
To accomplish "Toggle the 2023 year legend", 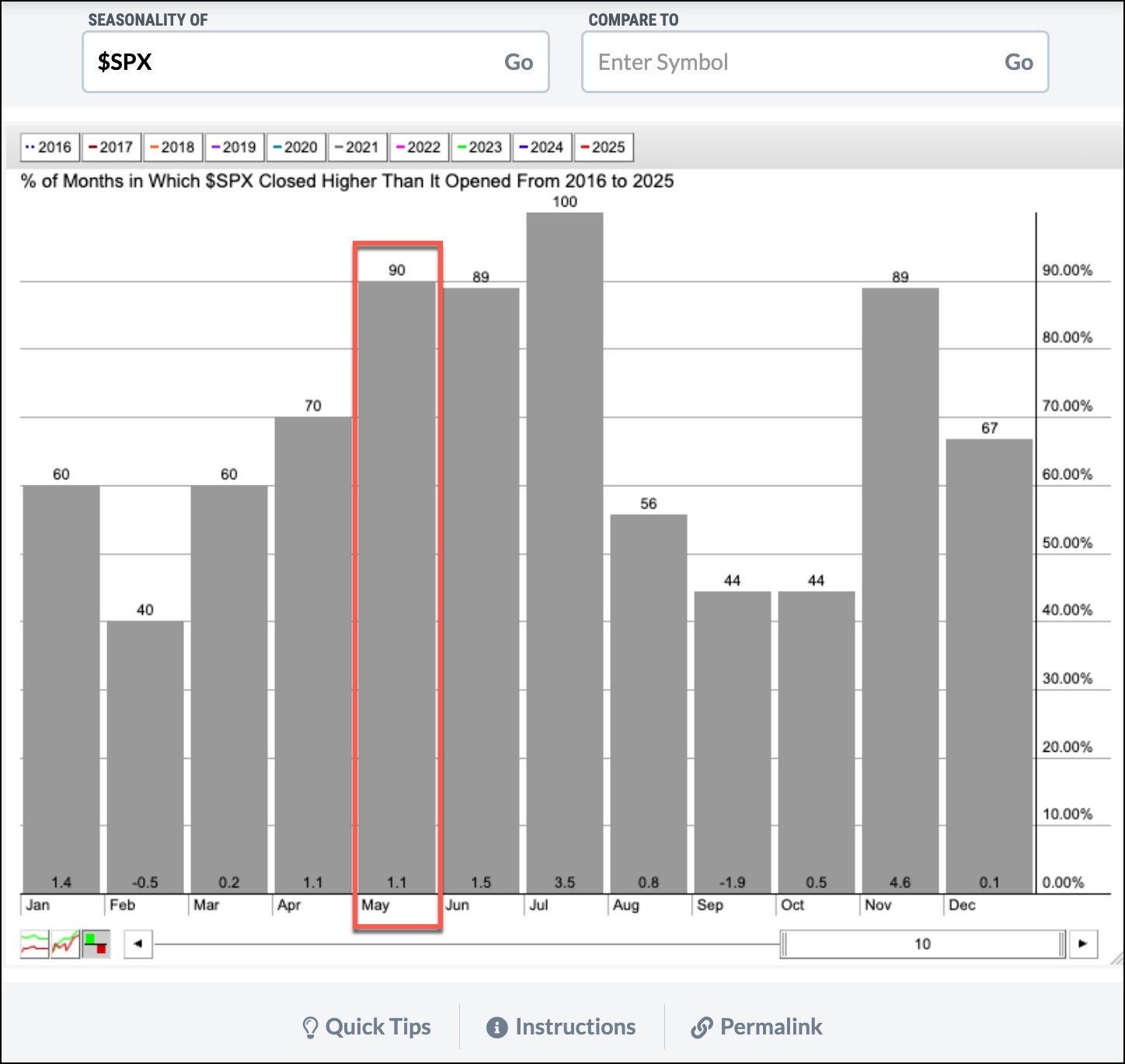I will (480, 147).
